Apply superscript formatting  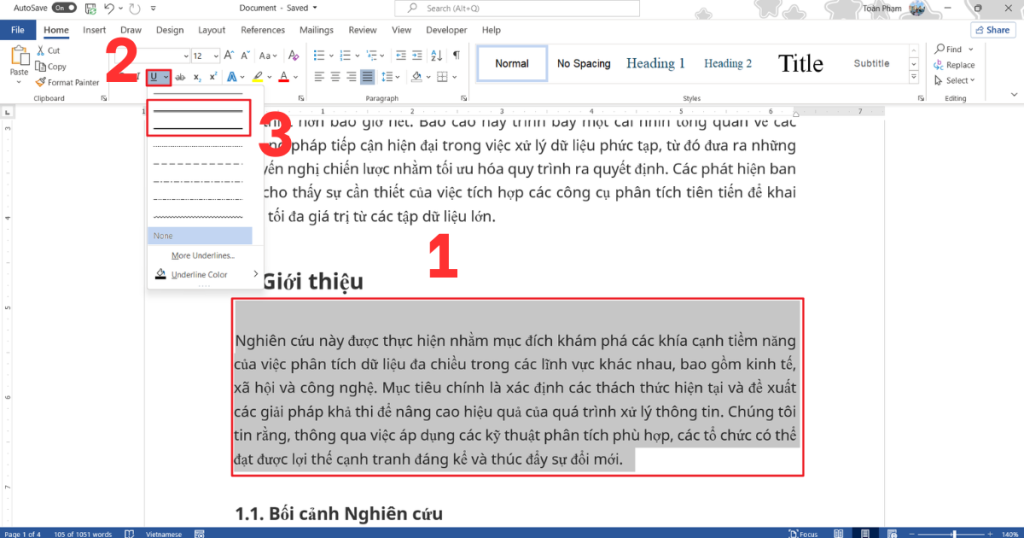pyautogui.click(x=213, y=77)
